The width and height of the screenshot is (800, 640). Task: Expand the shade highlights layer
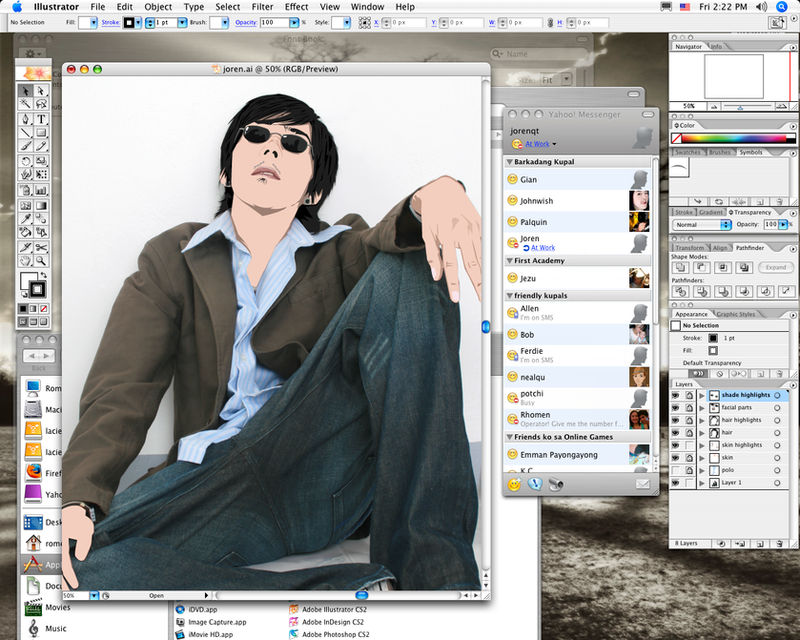click(702, 395)
